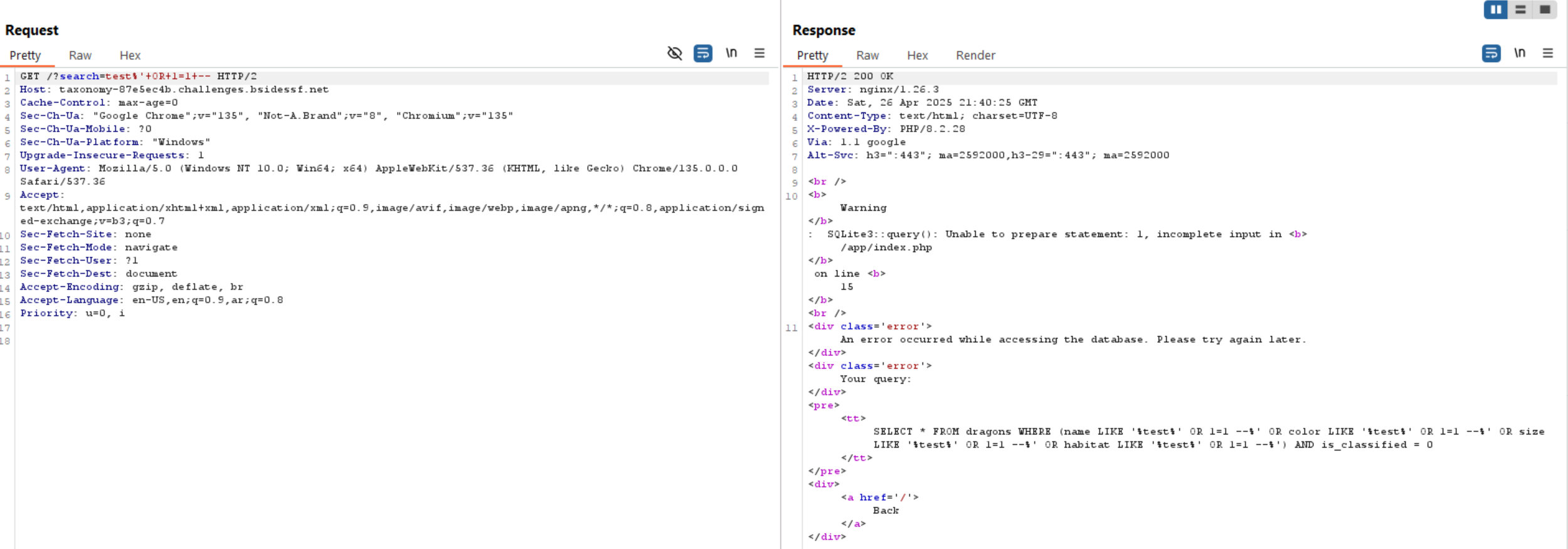Toggle show newlines \n in Request panel

pos(731,53)
